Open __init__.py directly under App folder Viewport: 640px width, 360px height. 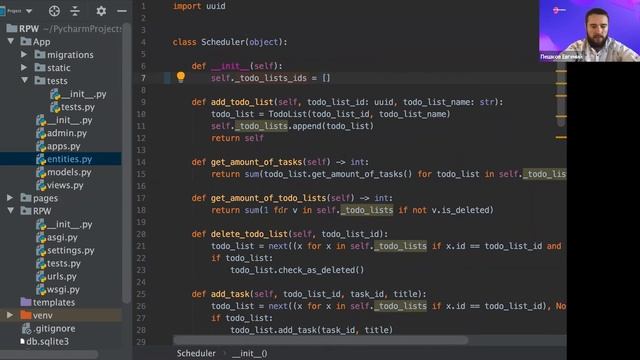(69, 120)
